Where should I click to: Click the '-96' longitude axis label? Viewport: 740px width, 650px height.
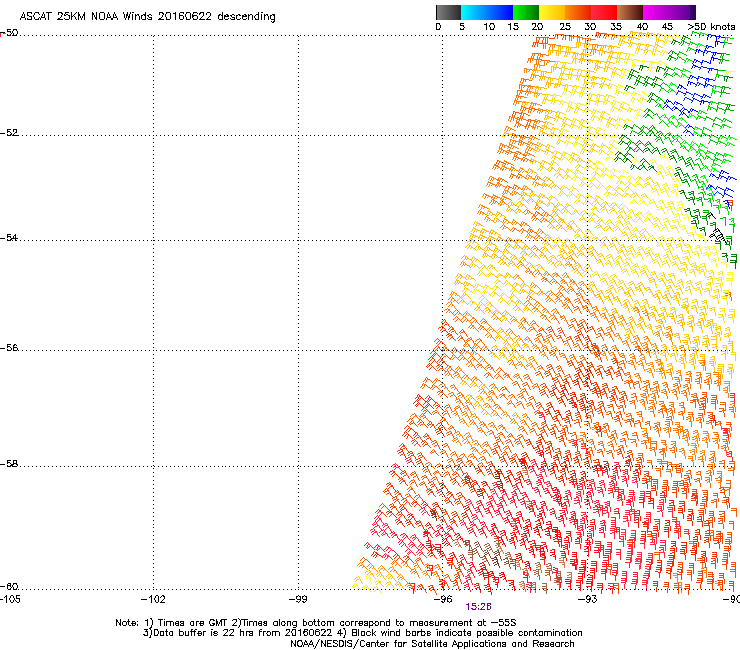pyautogui.click(x=443, y=599)
